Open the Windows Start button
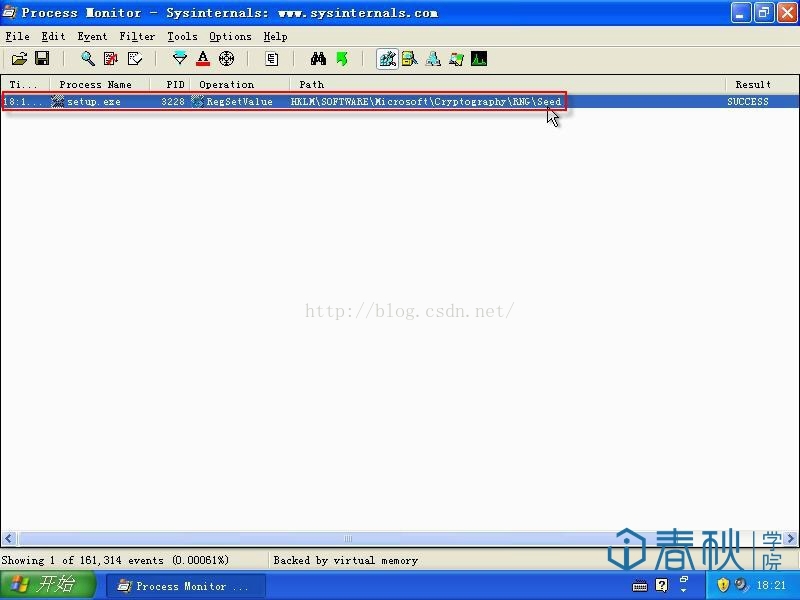 tap(48, 585)
